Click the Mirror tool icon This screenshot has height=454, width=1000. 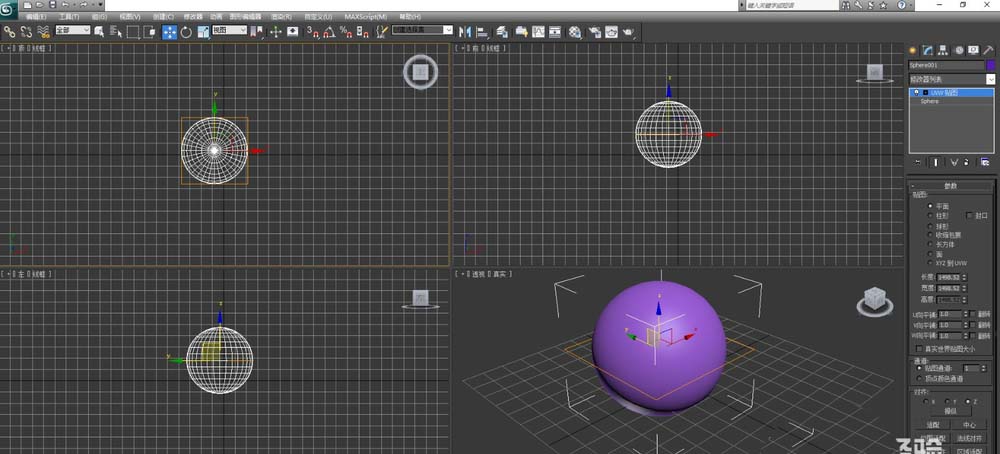pyautogui.click(x=465, y=31)
